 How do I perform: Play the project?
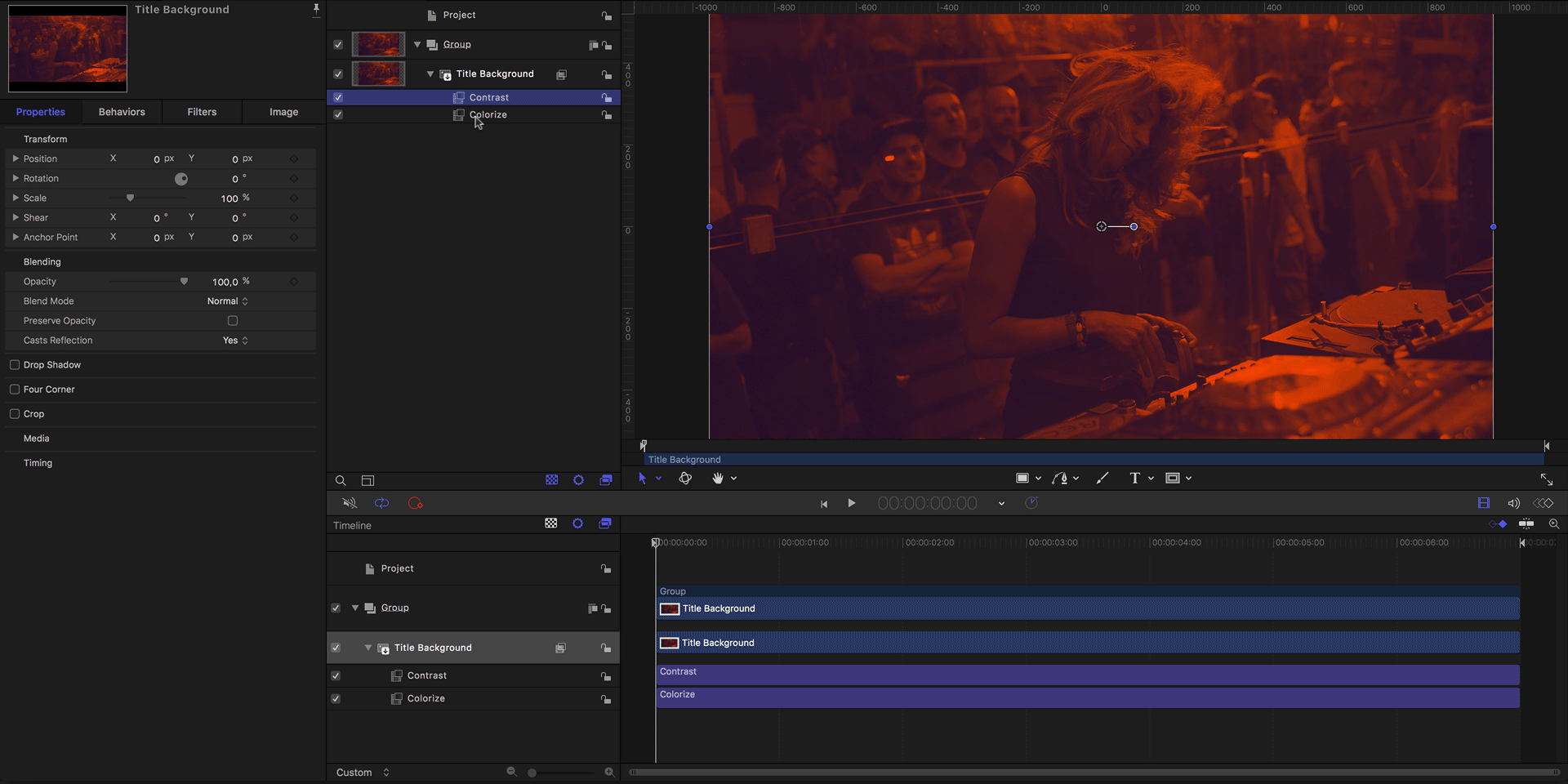(851, 503)
